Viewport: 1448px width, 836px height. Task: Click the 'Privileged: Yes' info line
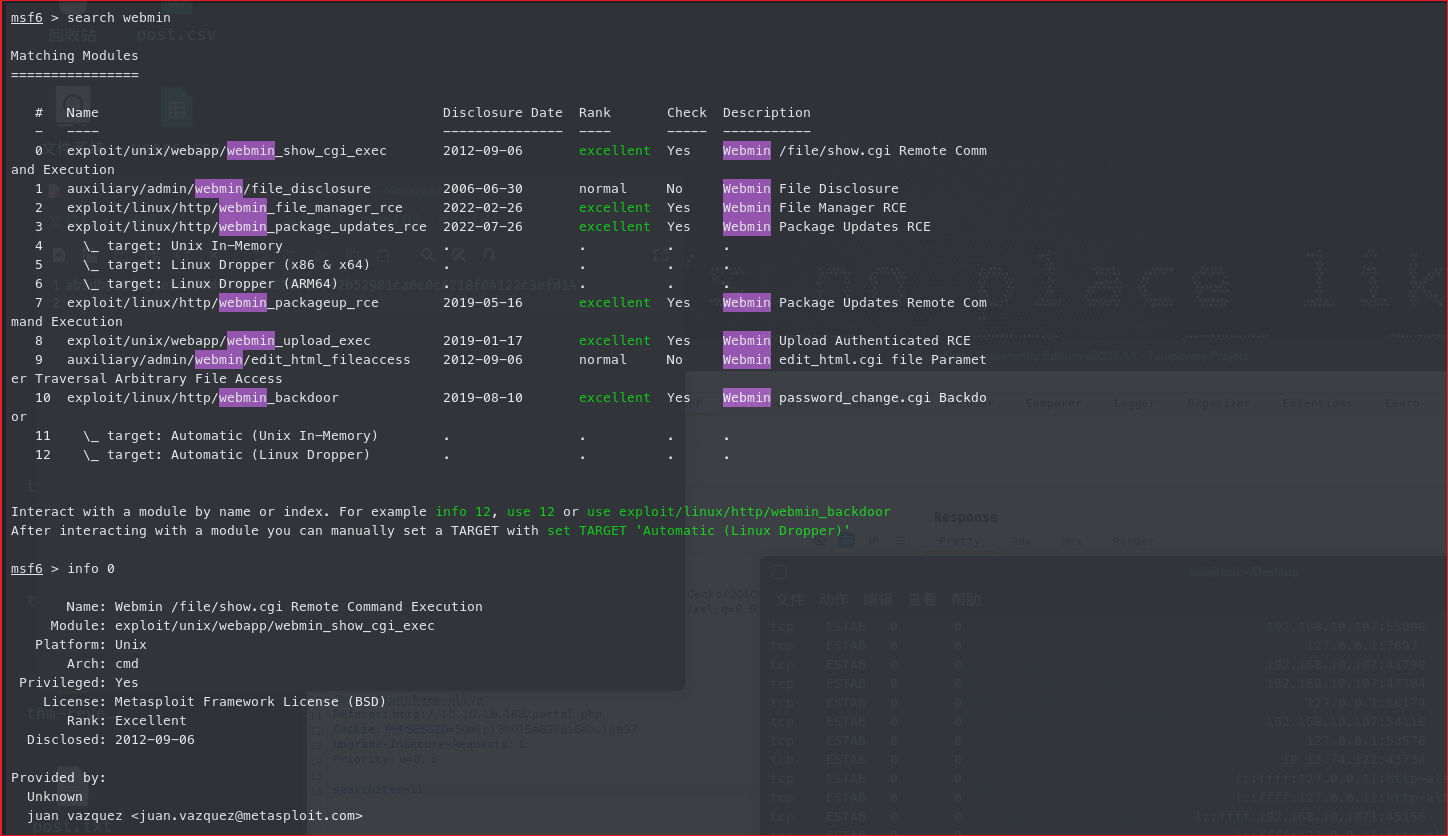[x=79, y=682]
